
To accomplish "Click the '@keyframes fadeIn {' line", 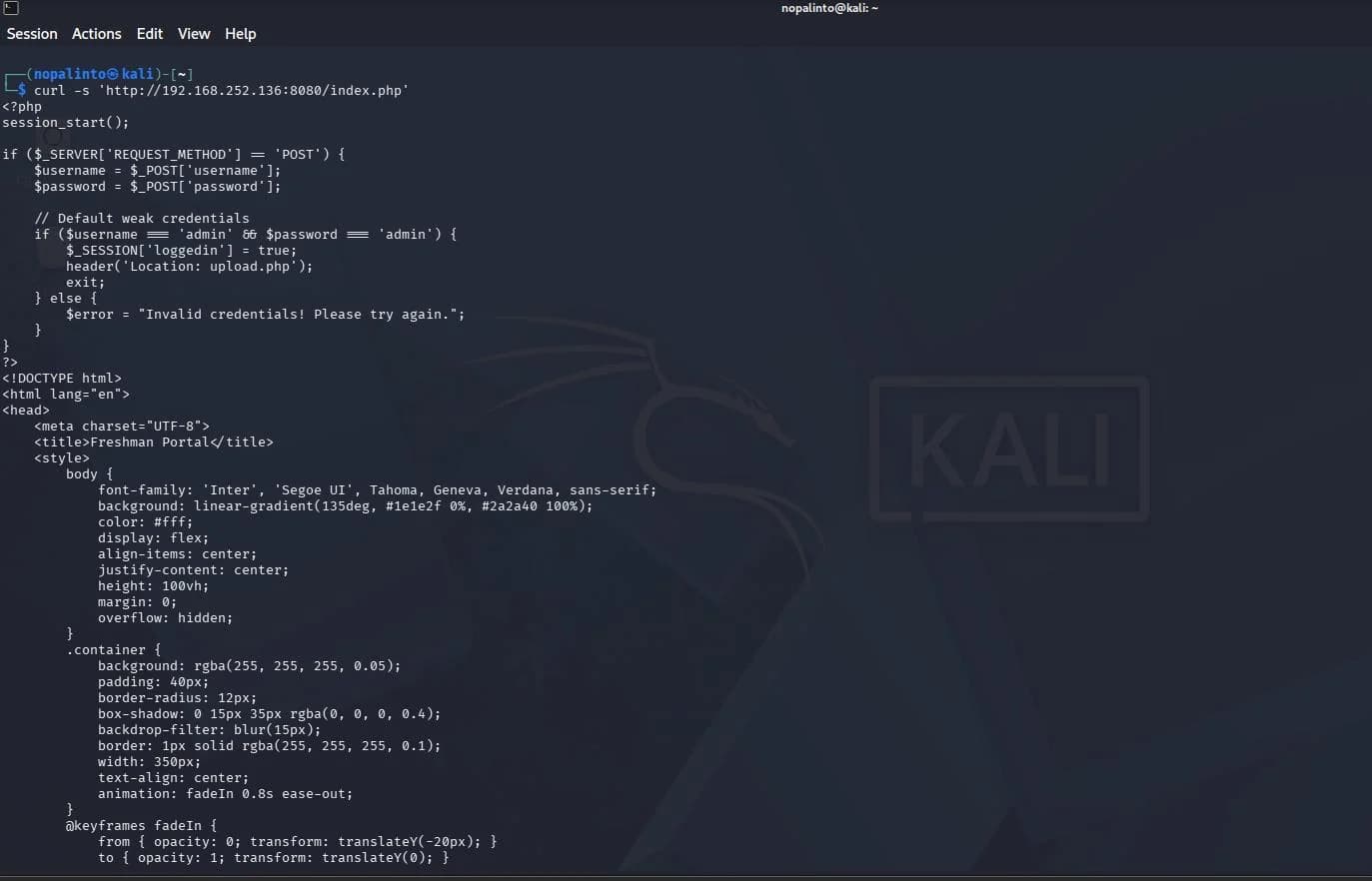I will click(x=142, y=825).
